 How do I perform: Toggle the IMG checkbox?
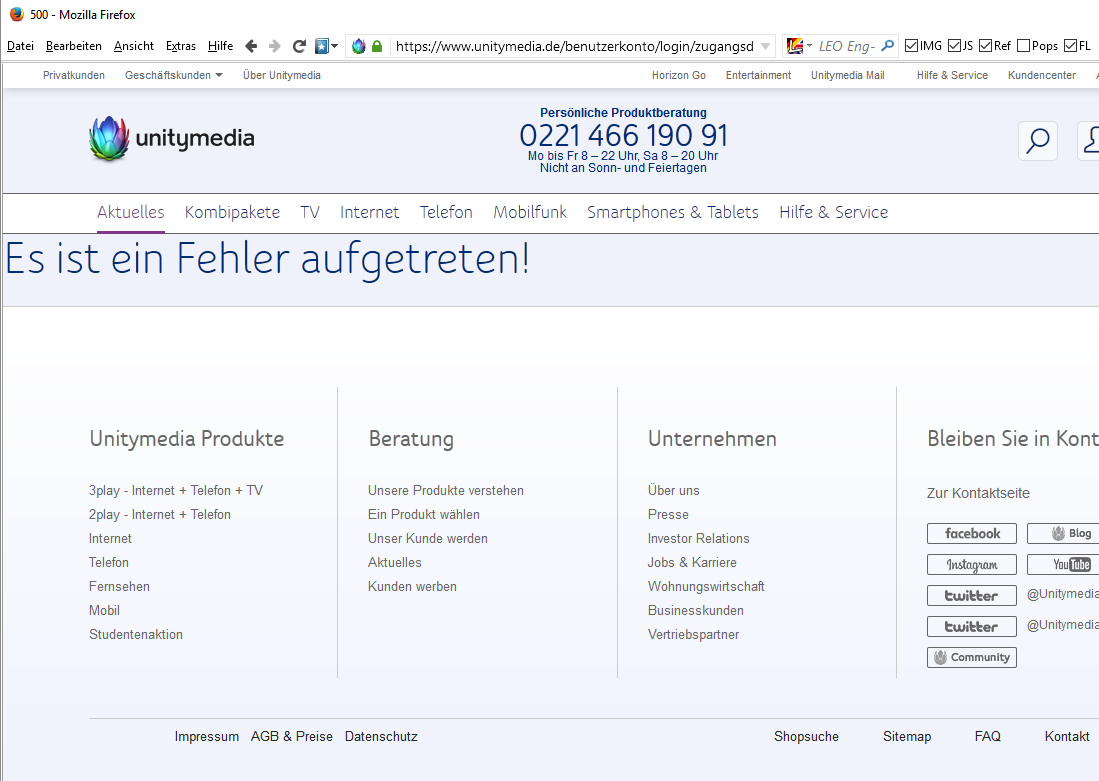(911, 46)
